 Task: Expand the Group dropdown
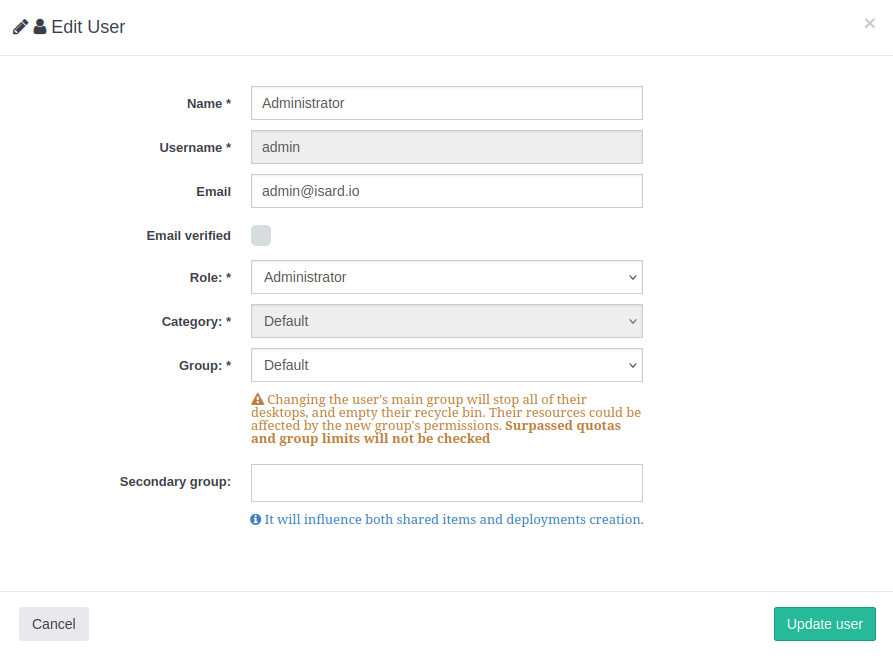[x=446, y=365]
